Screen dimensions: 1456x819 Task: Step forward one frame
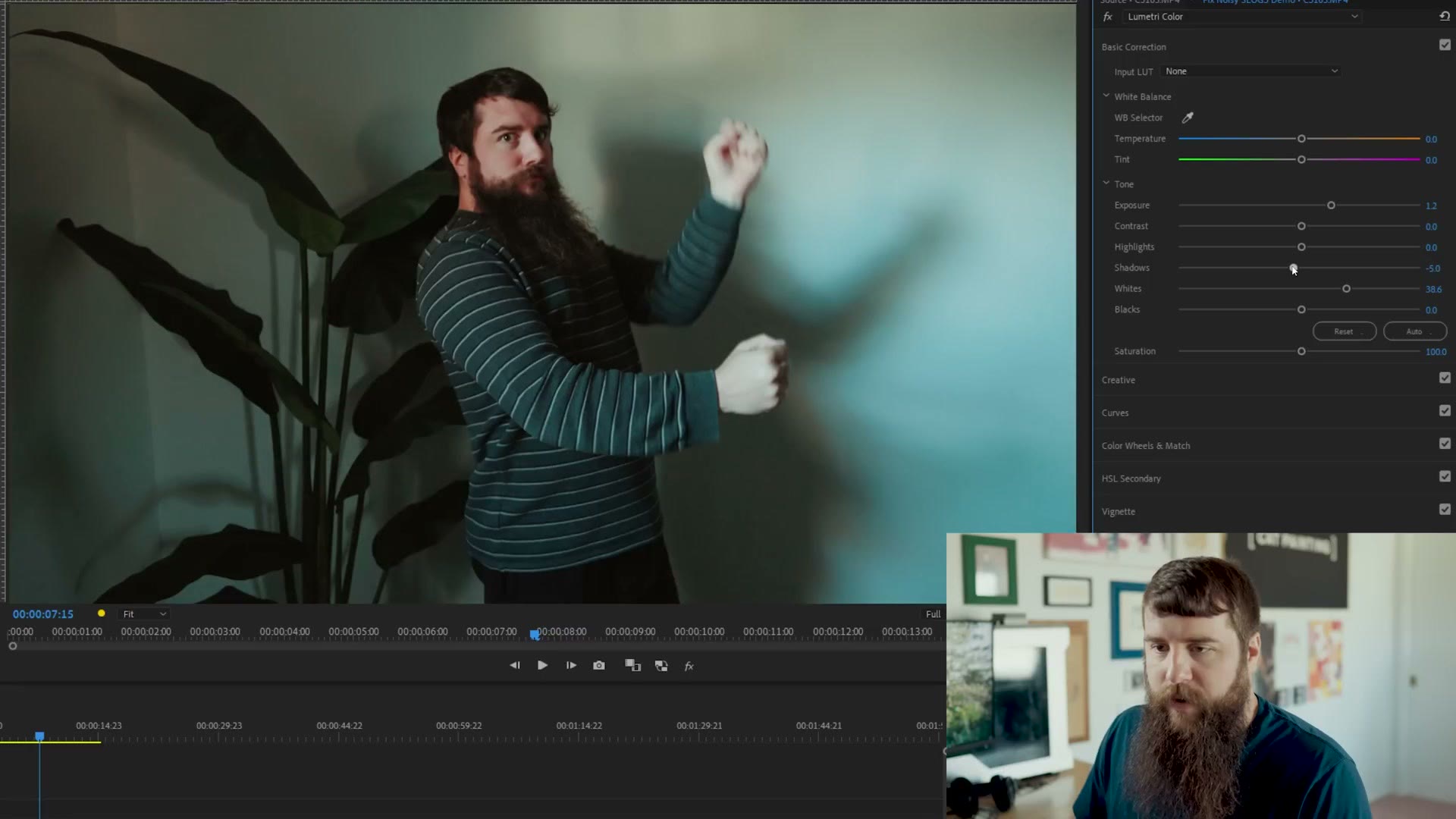(x=571, y=665)
